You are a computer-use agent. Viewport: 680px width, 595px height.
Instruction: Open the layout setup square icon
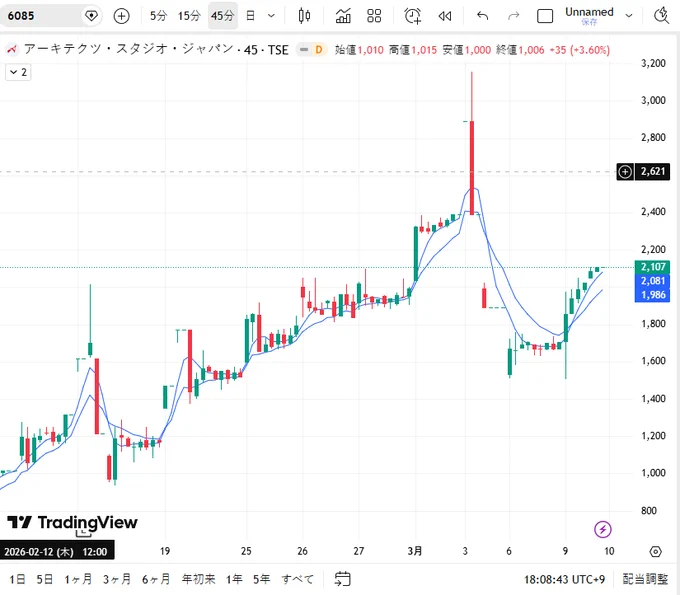[545, 16]
